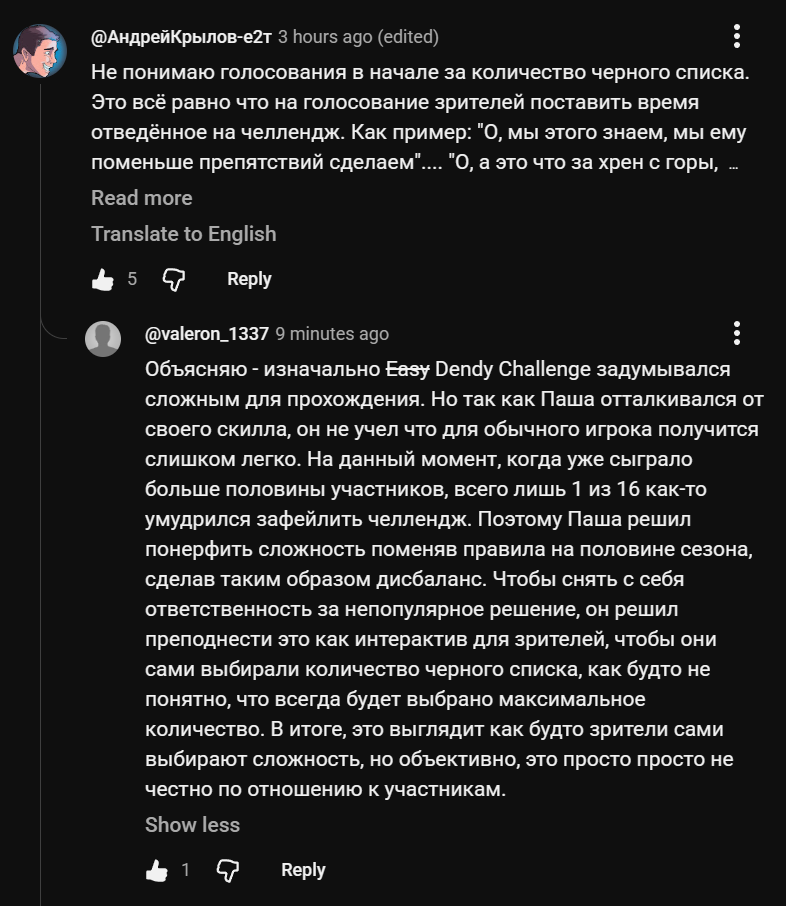Like the reply from valeron_1337

click(157, 870)
